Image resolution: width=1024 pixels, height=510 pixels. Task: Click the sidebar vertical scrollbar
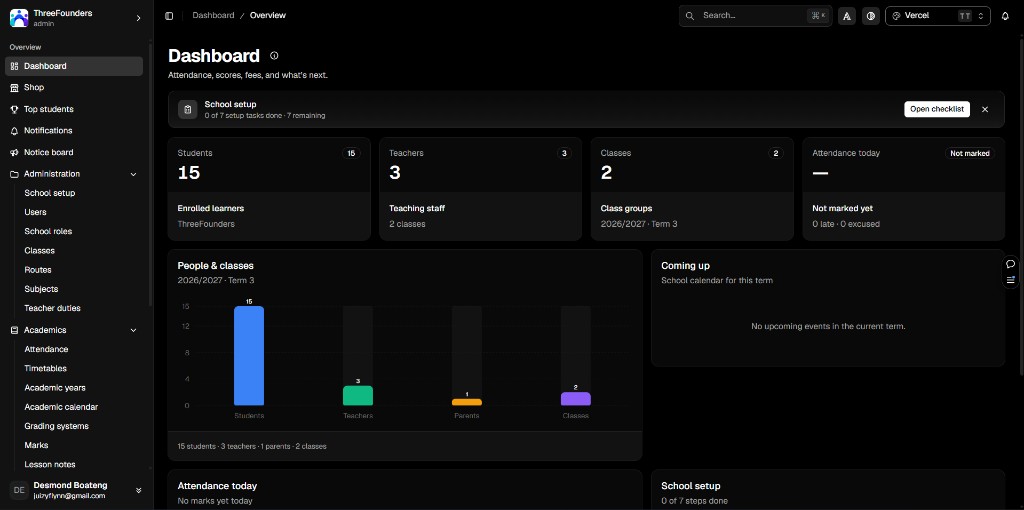point(151,175)
